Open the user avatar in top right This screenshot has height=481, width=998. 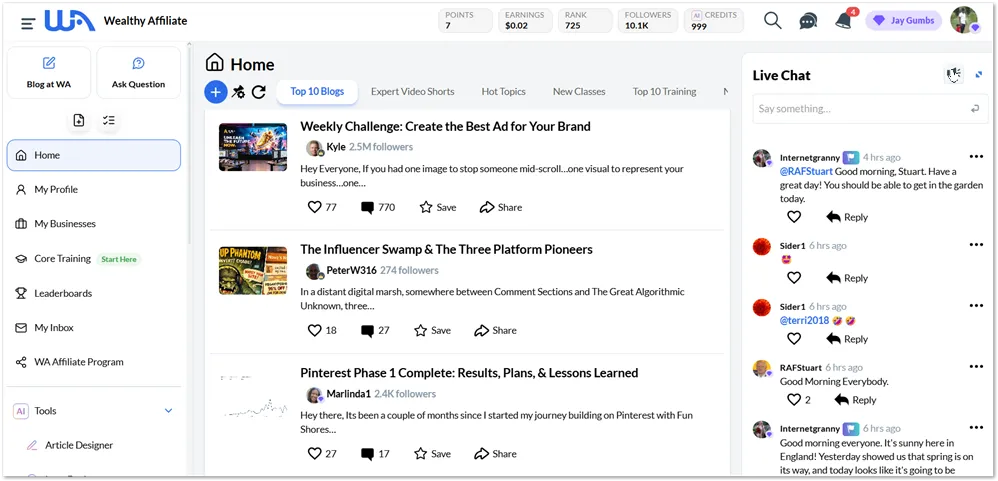(x=964, y=20)
